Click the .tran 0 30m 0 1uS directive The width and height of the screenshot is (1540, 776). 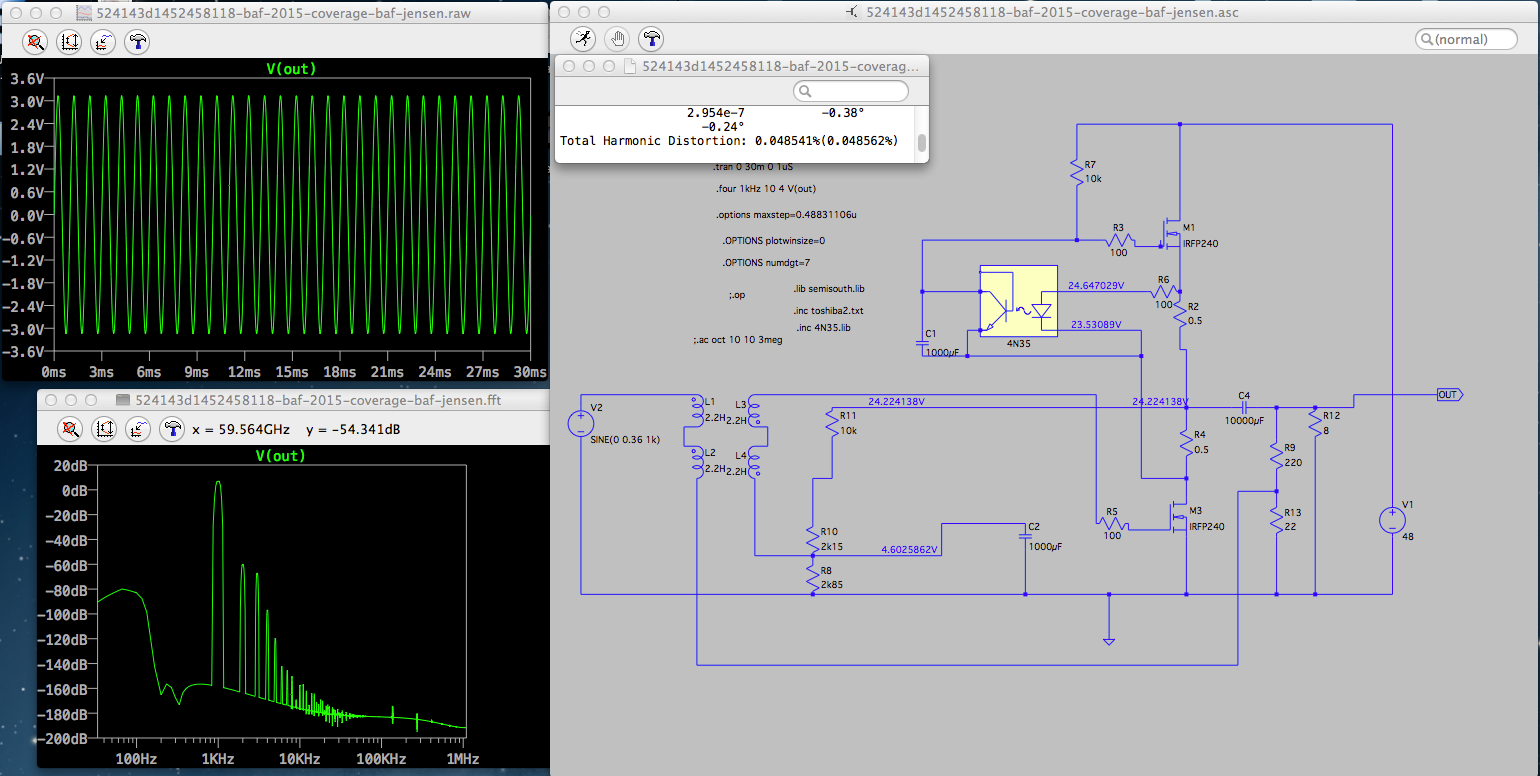tap(754, 166)
